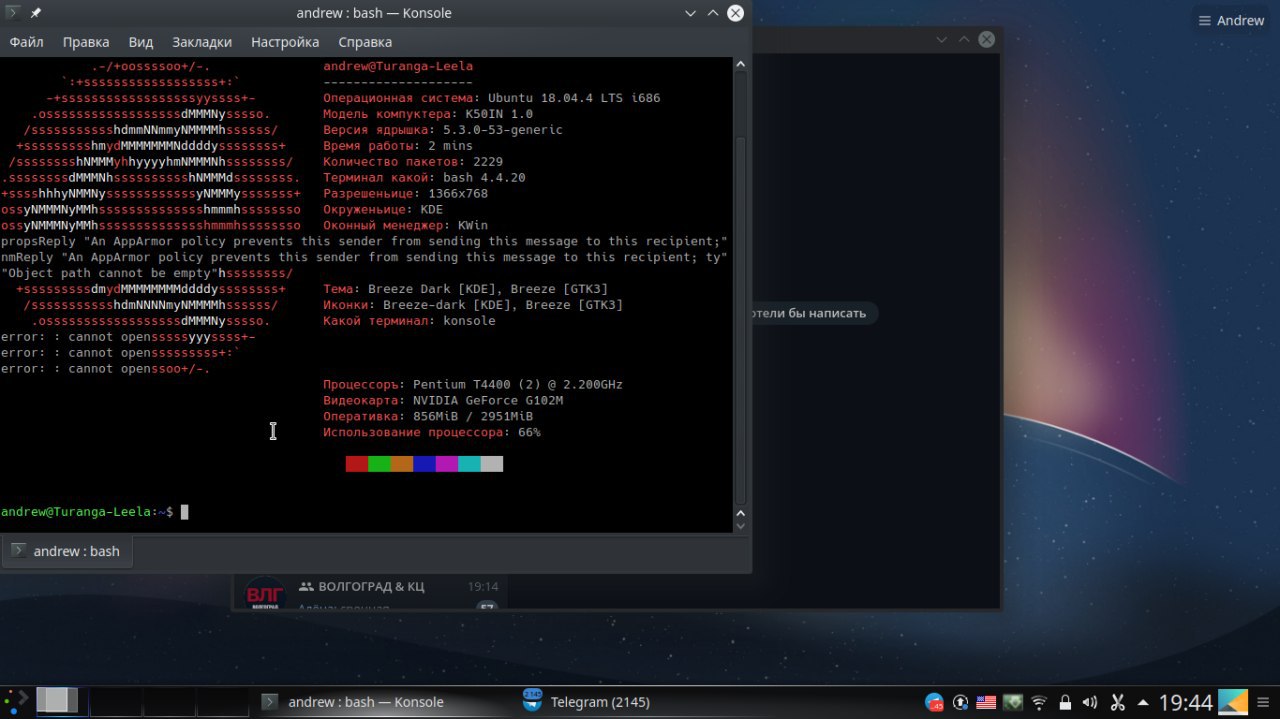The image size is (1280, 719).
Task: Open the audio volume tray icon
Action: pos(1090,702)
